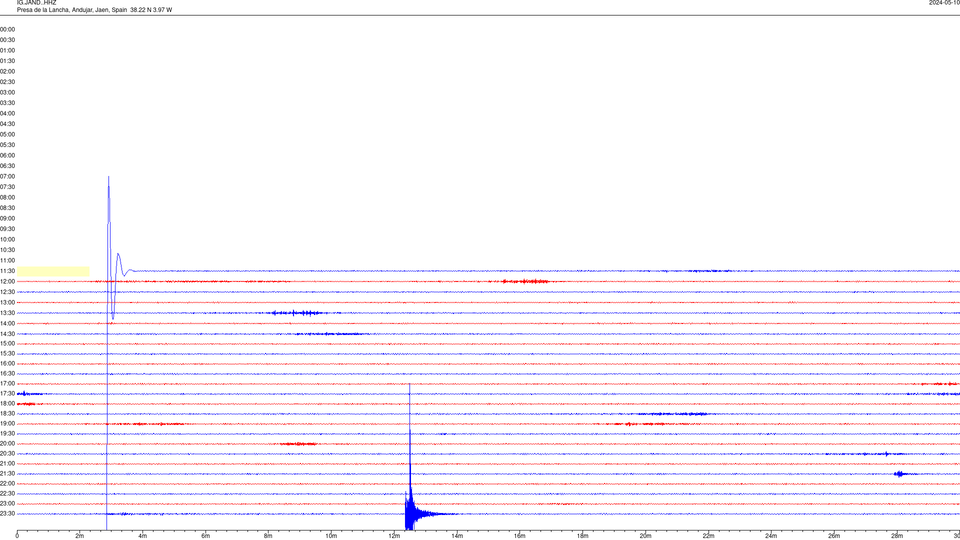The width and height of the screenshot is (960, 540).
Task: Select the 11:30 time row label
Action: [x=7, y=271]
